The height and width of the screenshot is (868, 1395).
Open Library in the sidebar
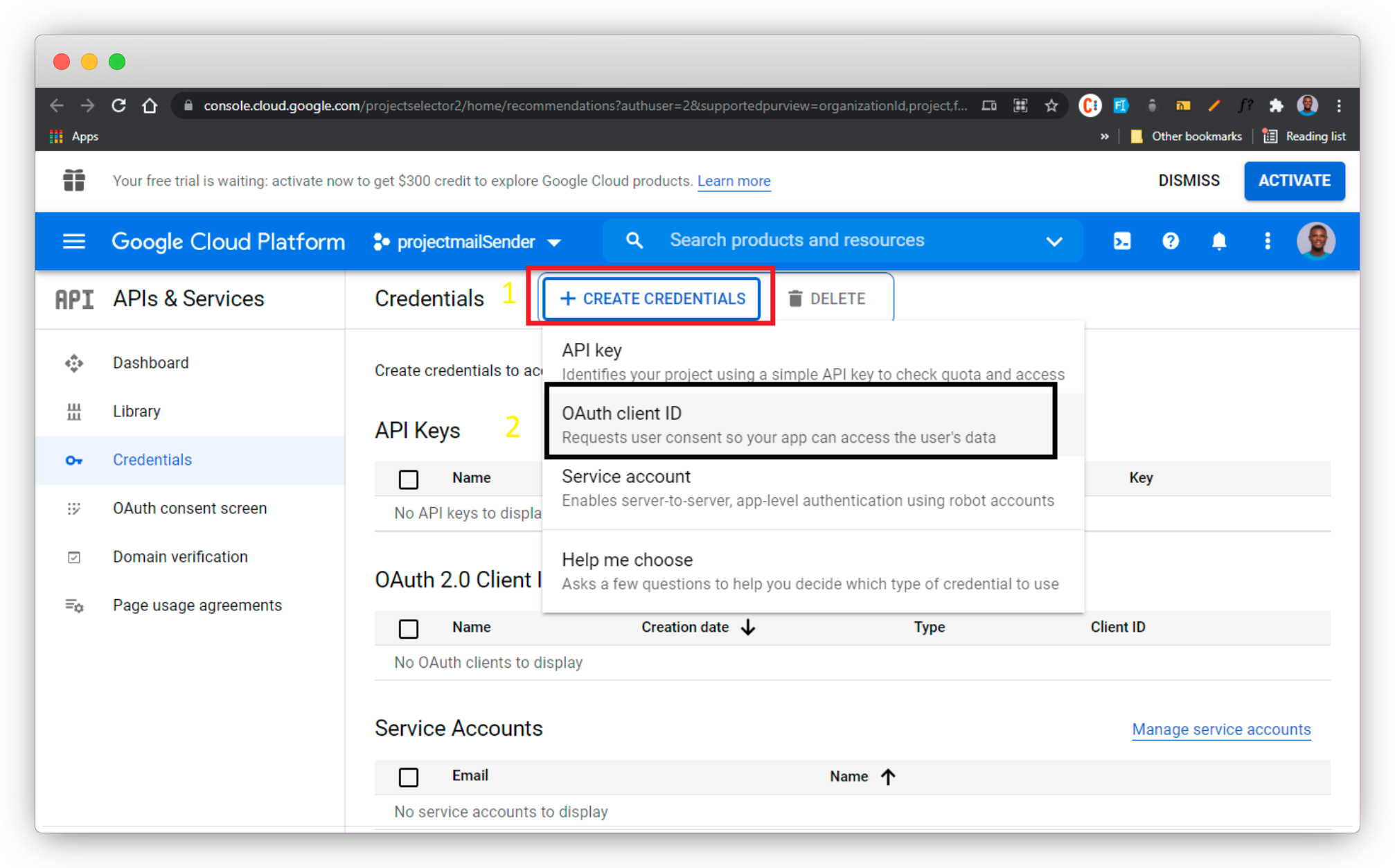tap(136, 411)
